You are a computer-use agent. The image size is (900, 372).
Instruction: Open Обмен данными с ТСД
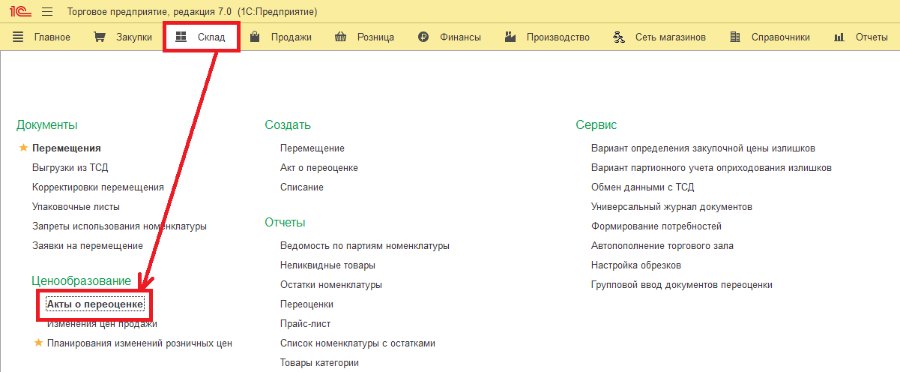[643, 187]
